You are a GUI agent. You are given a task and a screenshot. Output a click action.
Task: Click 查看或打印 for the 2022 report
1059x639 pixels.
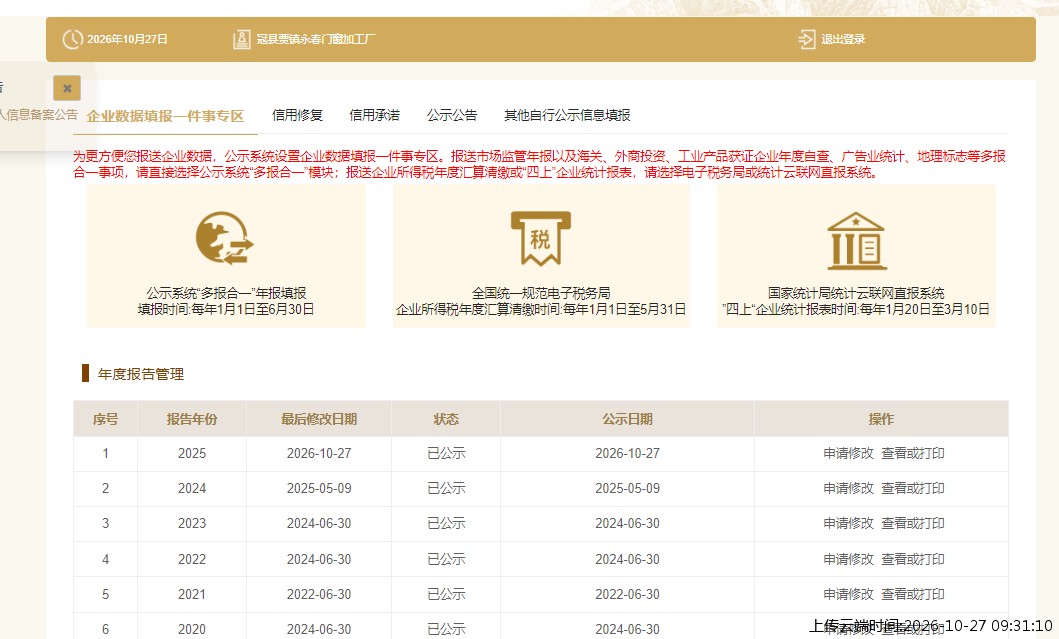(913, 559)
